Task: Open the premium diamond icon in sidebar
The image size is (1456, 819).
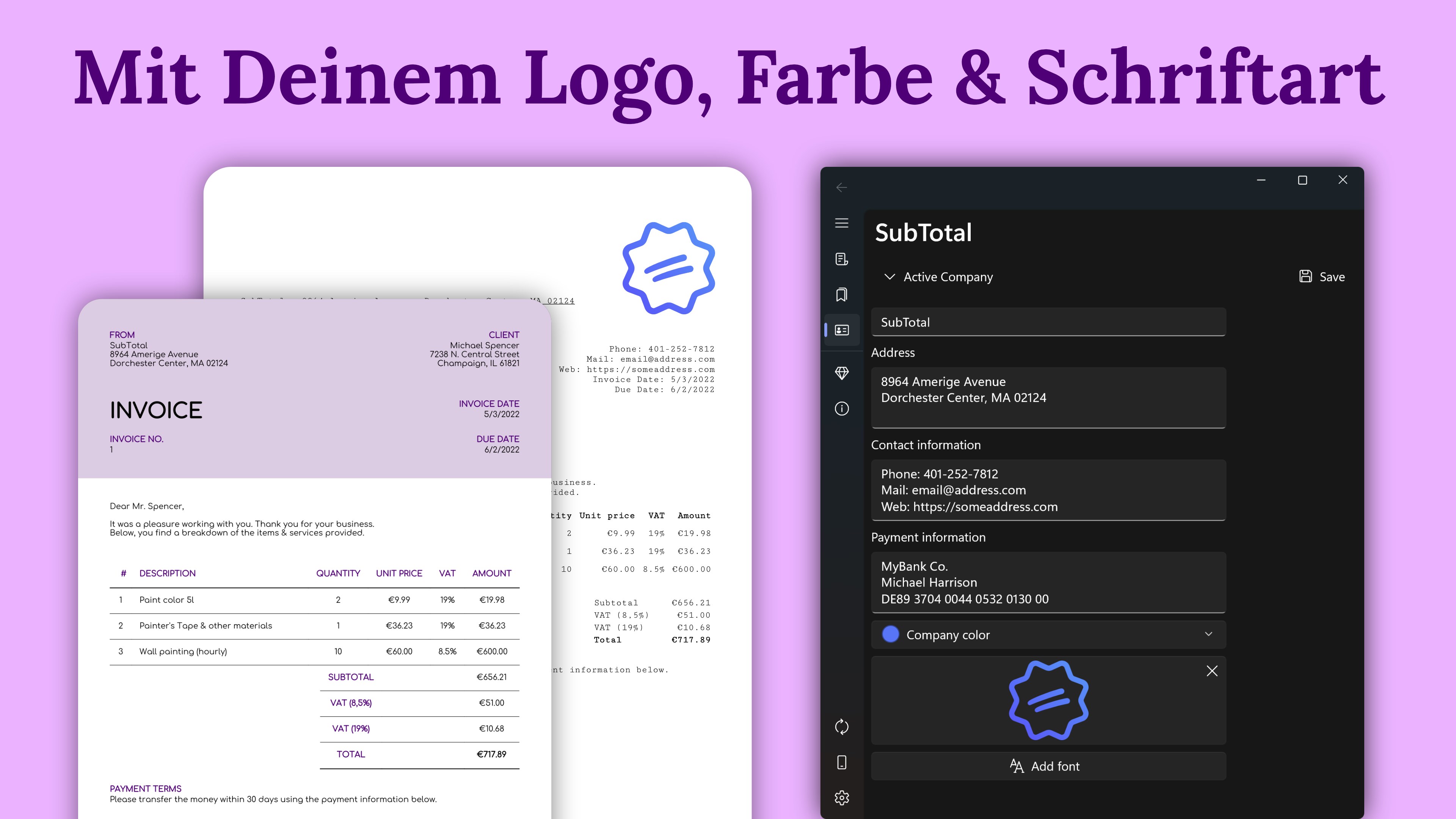Action: tap(842, 373)
